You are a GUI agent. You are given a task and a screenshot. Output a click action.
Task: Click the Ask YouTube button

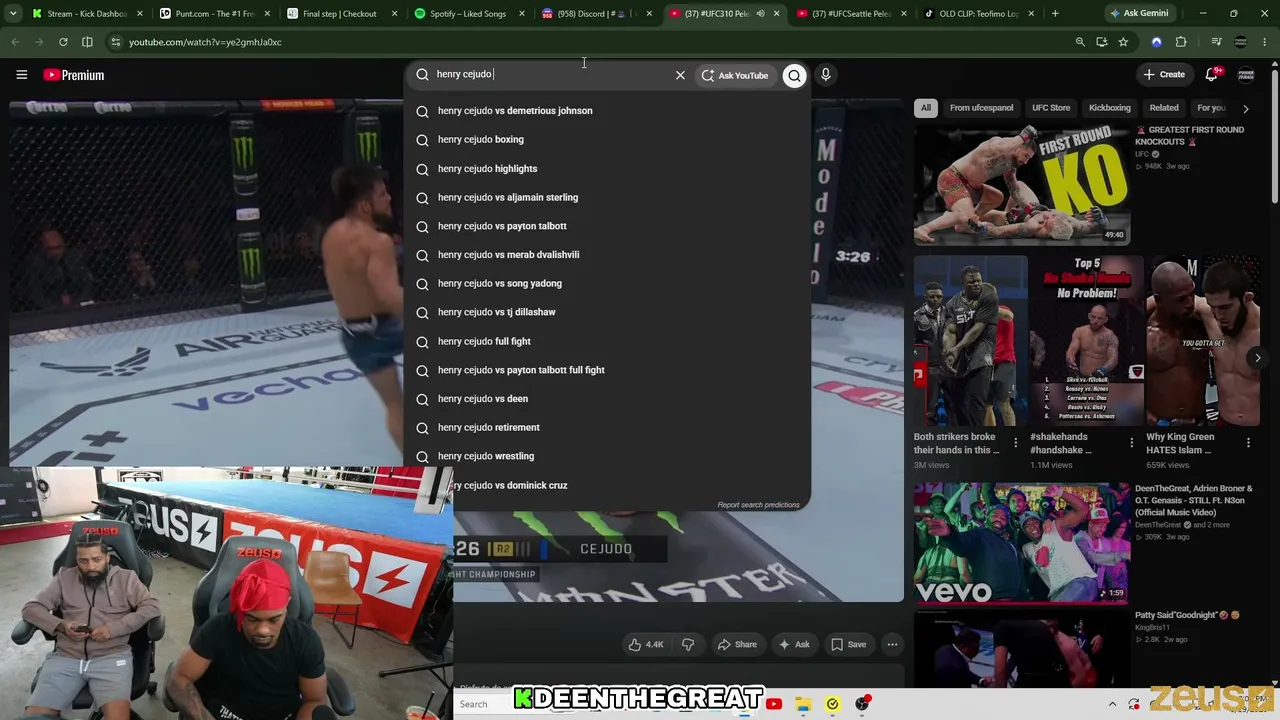pos(735,75)
